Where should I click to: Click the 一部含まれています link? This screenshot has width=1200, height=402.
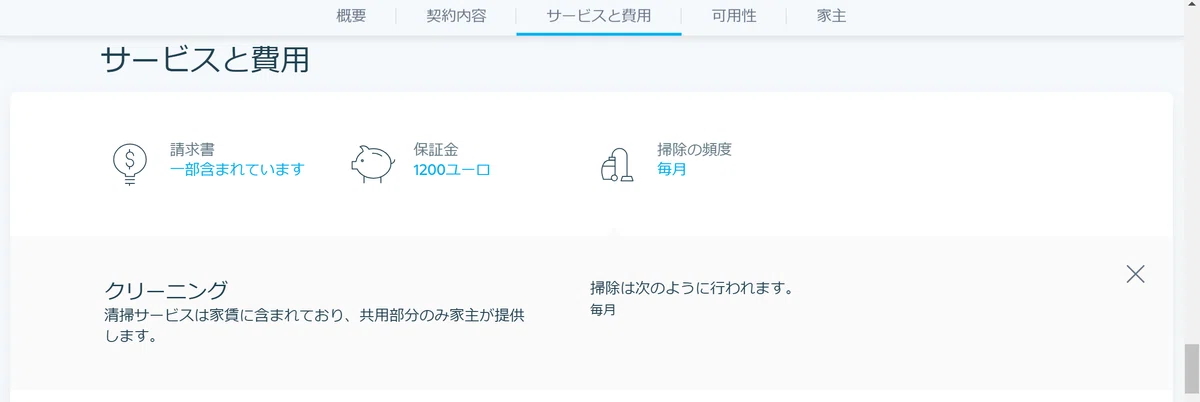click(237, 169)
